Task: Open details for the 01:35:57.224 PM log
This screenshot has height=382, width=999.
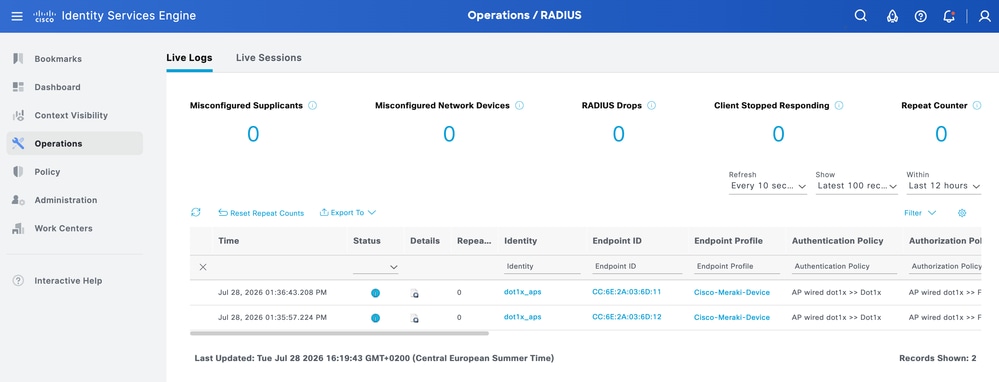Action: click(415, 318)
